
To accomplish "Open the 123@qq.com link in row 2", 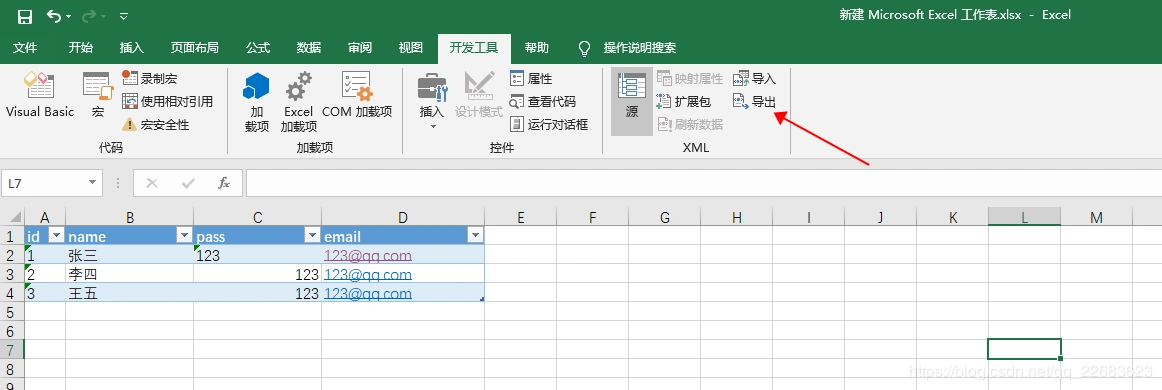I will (x=368, y=256).
